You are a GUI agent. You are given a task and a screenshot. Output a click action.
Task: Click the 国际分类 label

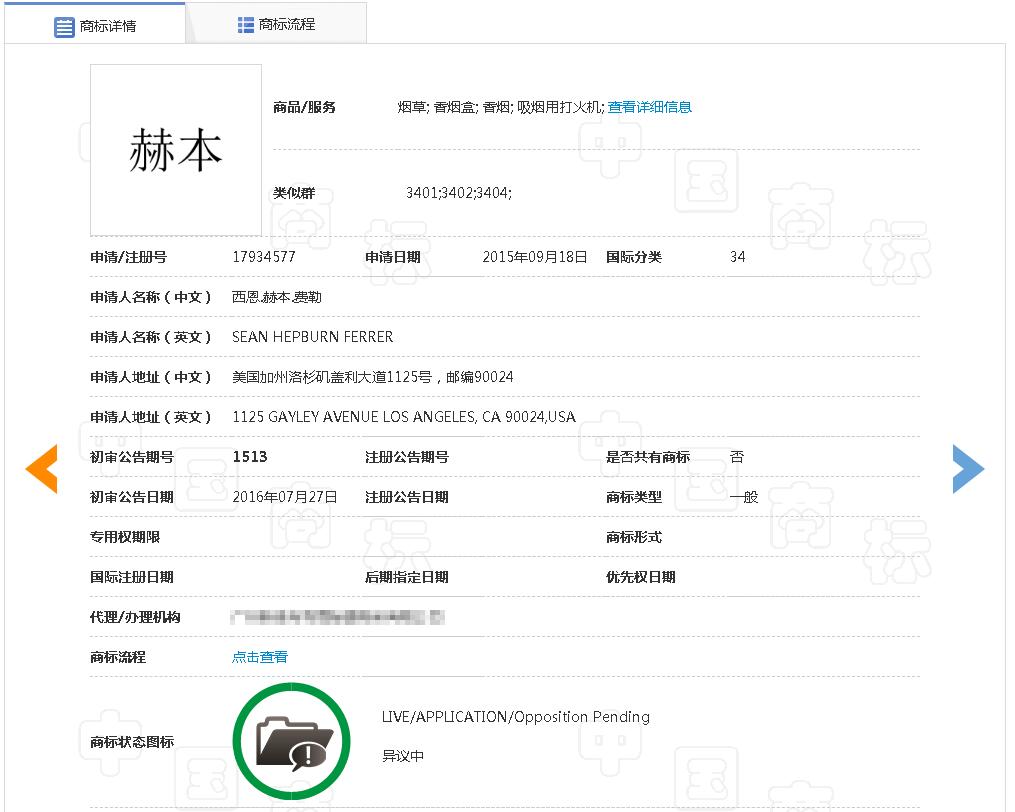point(634,257)
